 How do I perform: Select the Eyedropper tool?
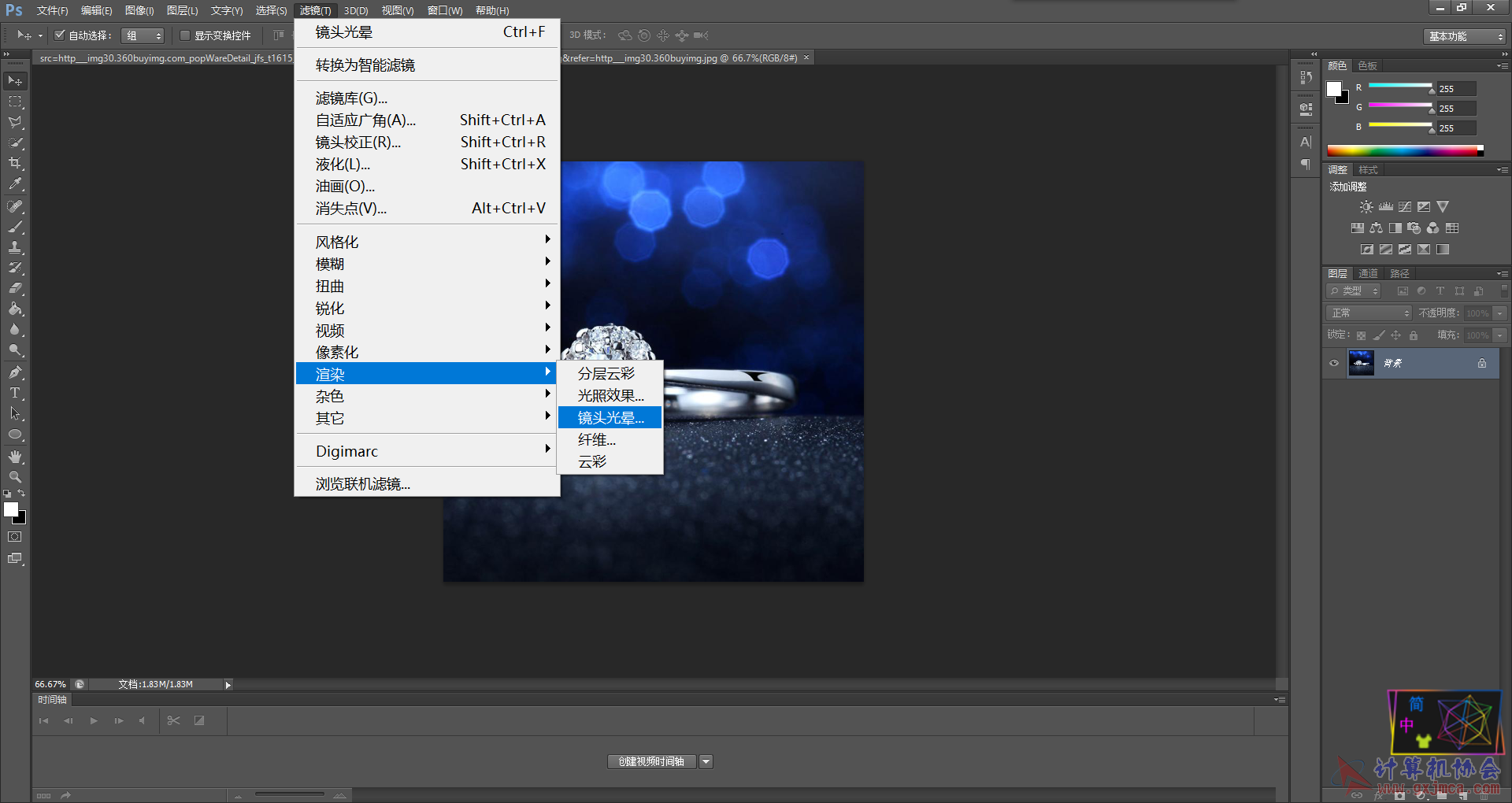pos(15,183)
